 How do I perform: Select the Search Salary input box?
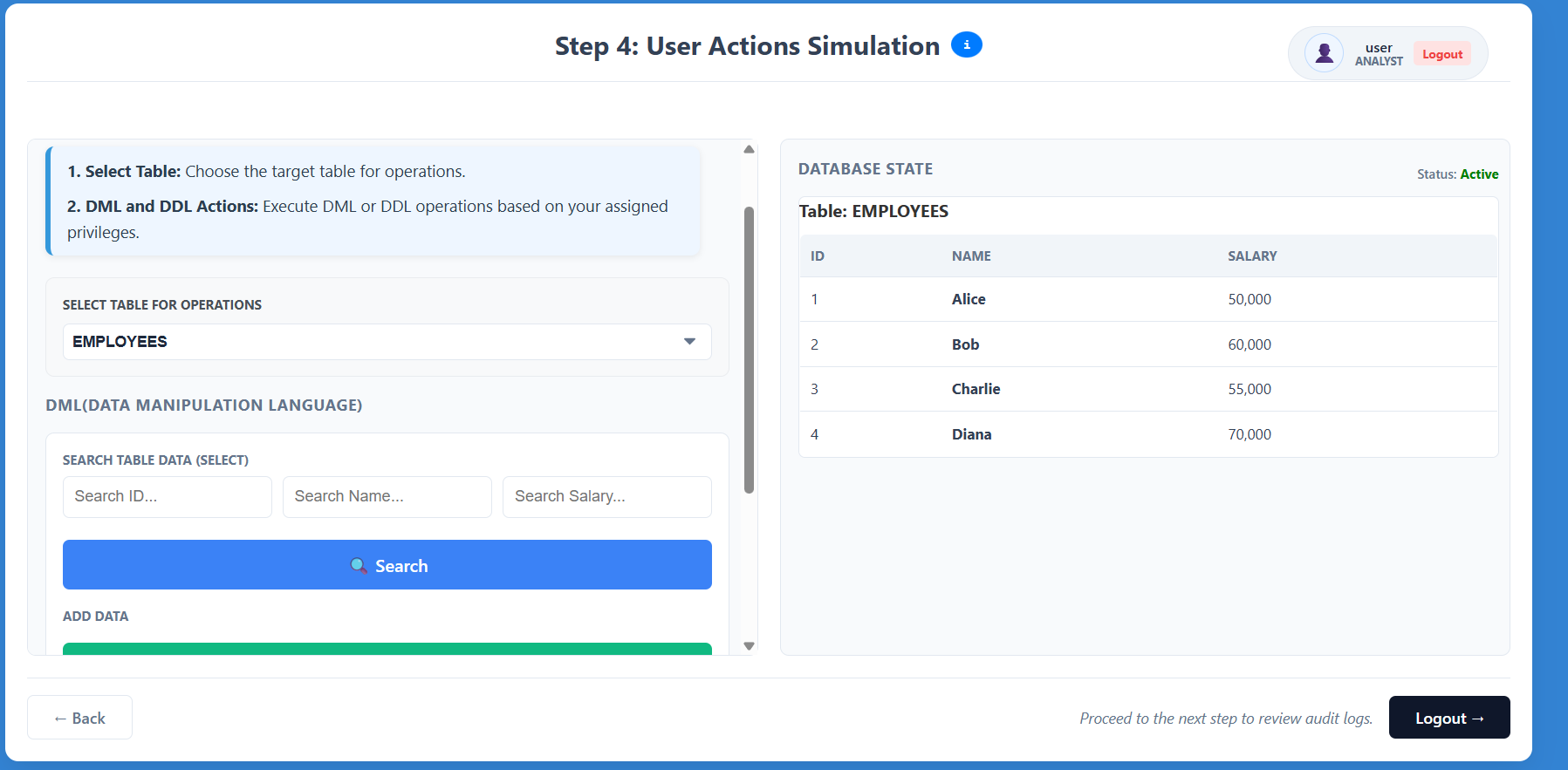click(x=606, y=496)
